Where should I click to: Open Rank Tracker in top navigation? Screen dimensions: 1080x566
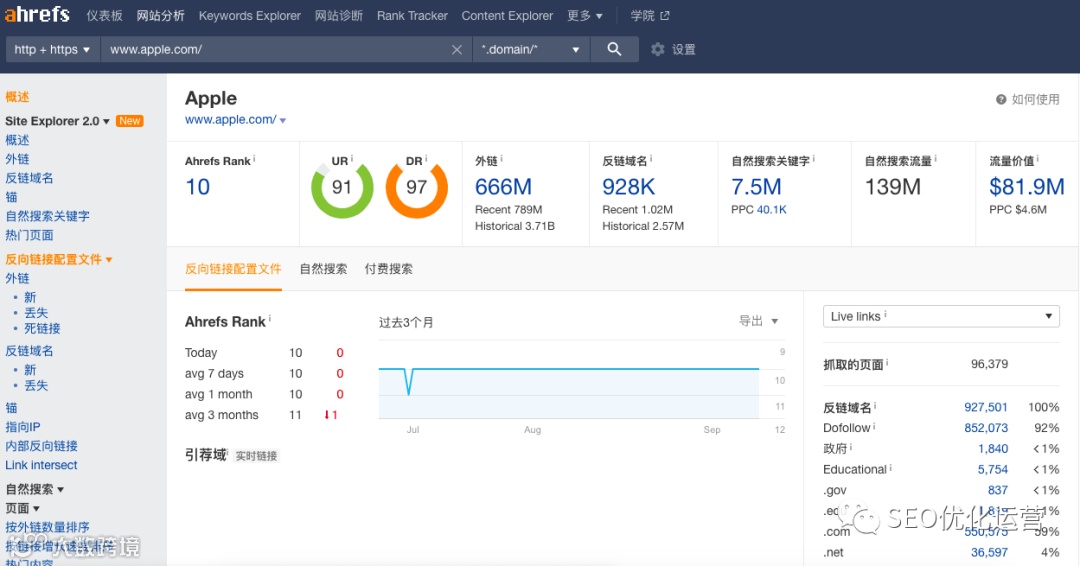point(412,15)
